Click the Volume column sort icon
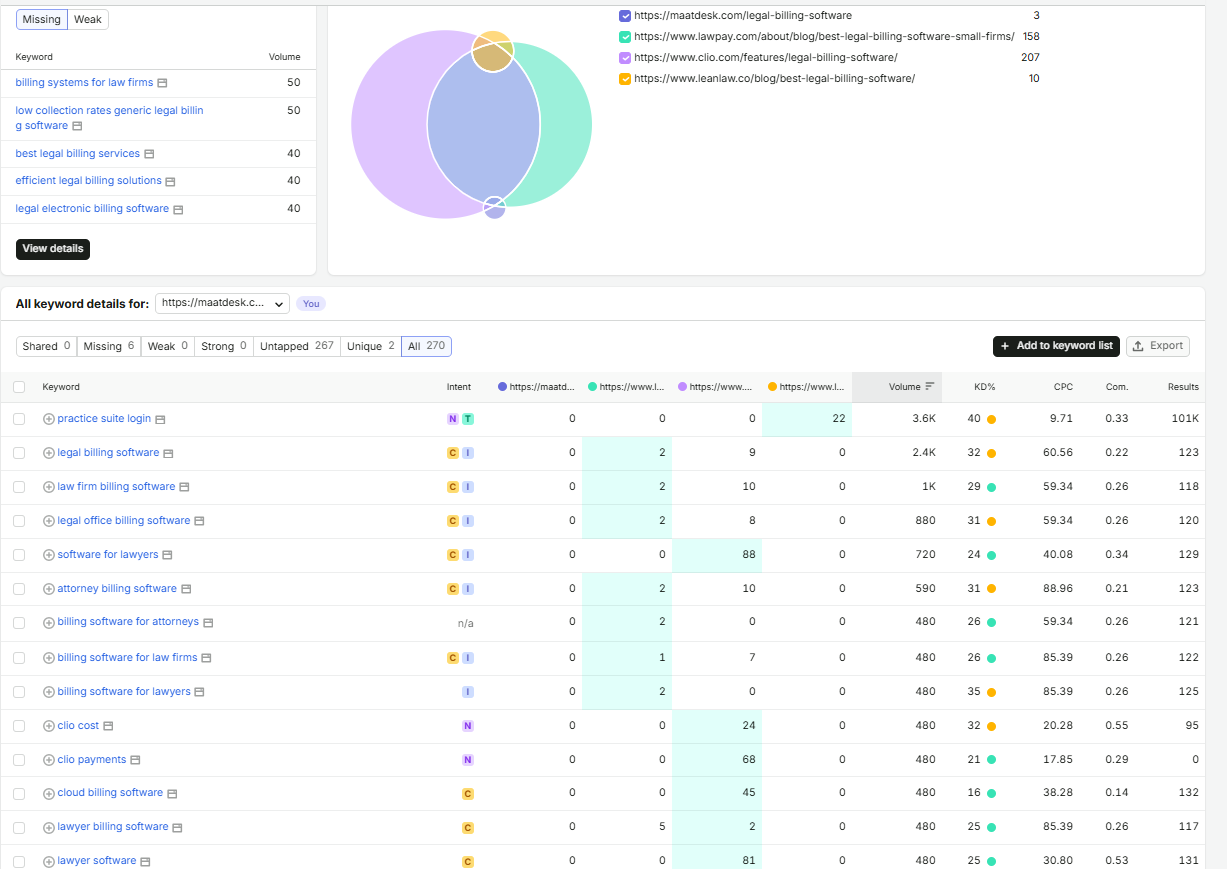Image resolution: width=1227 pixels, height=869 pixels. coord(930,386)
